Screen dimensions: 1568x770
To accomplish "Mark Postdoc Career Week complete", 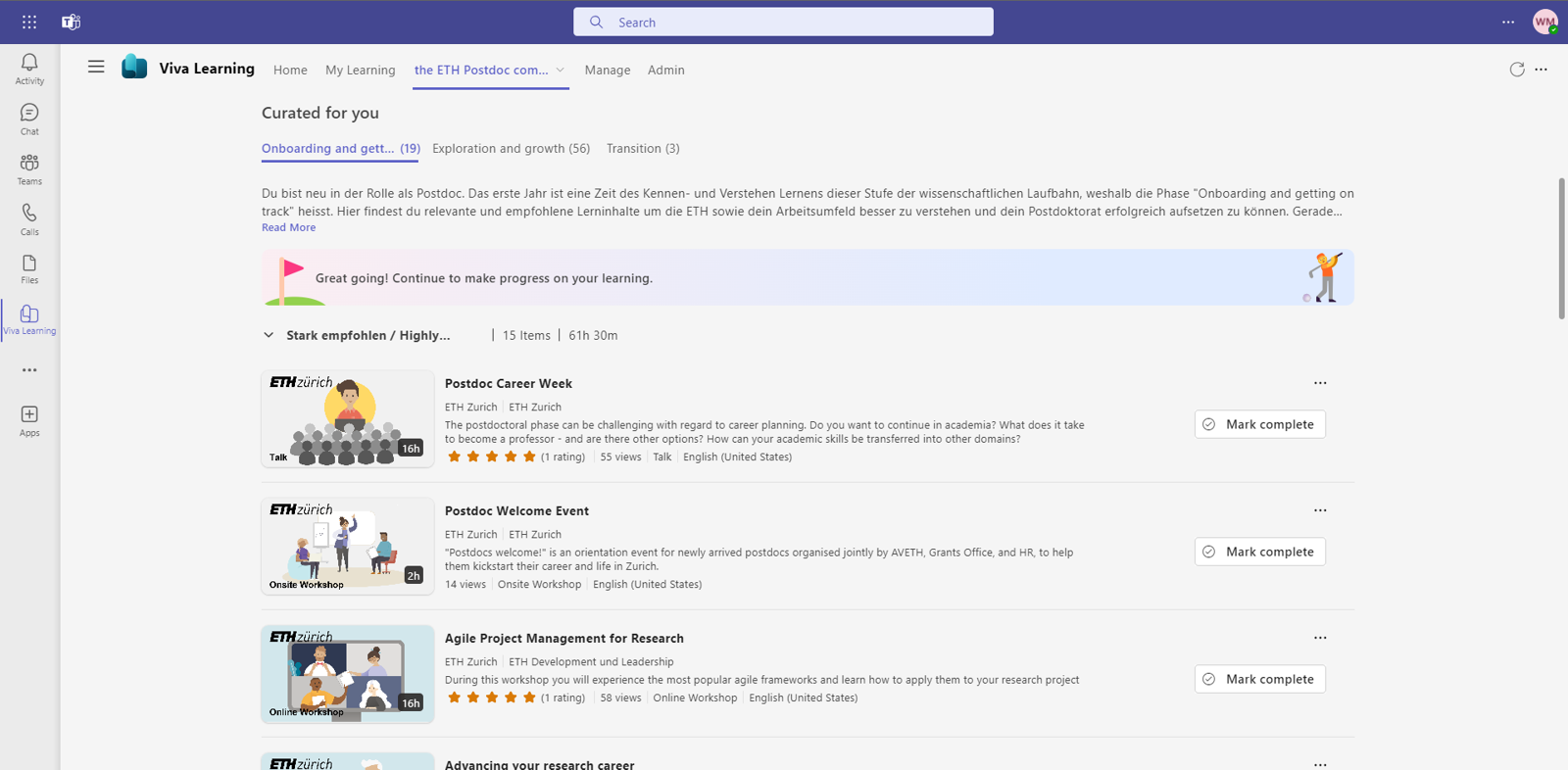I will click(x=1260, y=424).
